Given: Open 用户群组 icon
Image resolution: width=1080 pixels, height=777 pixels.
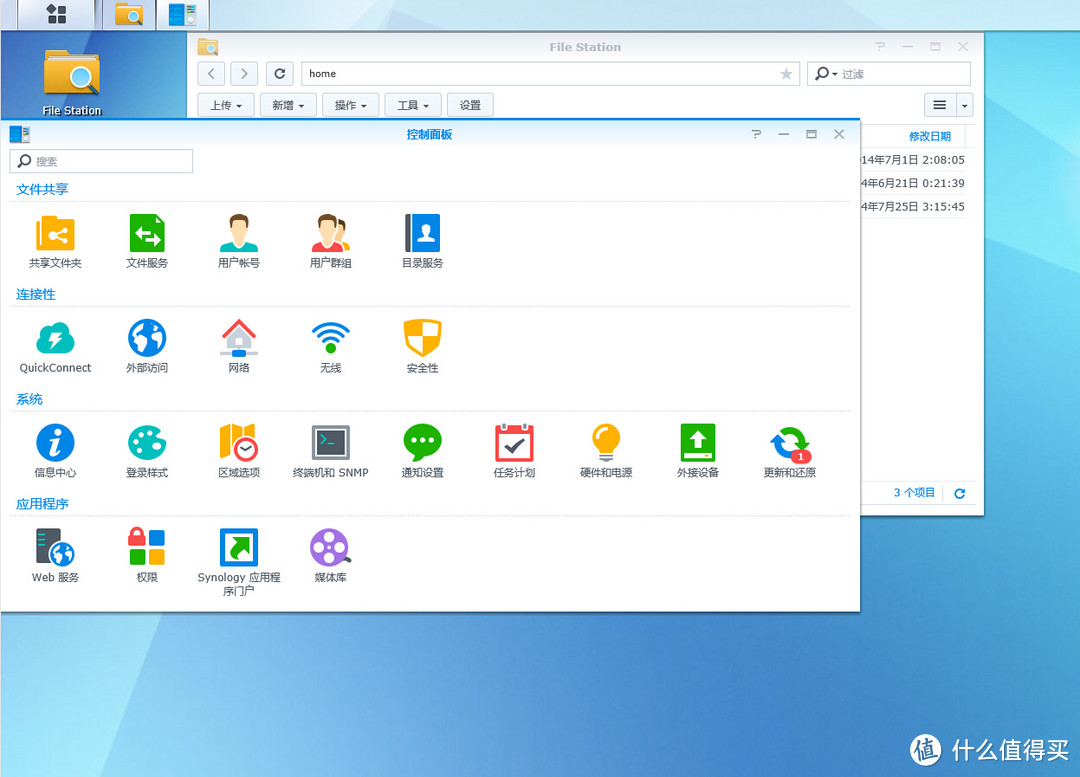Looking at the screenshot, I should [331, 240].
